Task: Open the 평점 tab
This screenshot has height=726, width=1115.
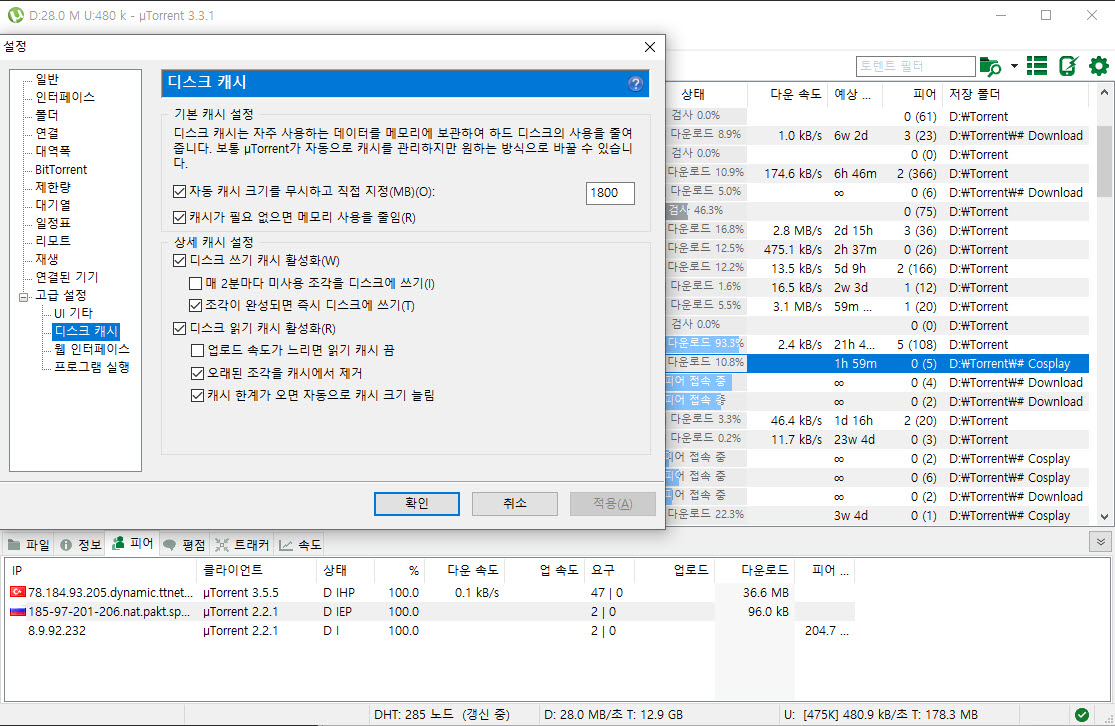Action: [x=184, y=545]
